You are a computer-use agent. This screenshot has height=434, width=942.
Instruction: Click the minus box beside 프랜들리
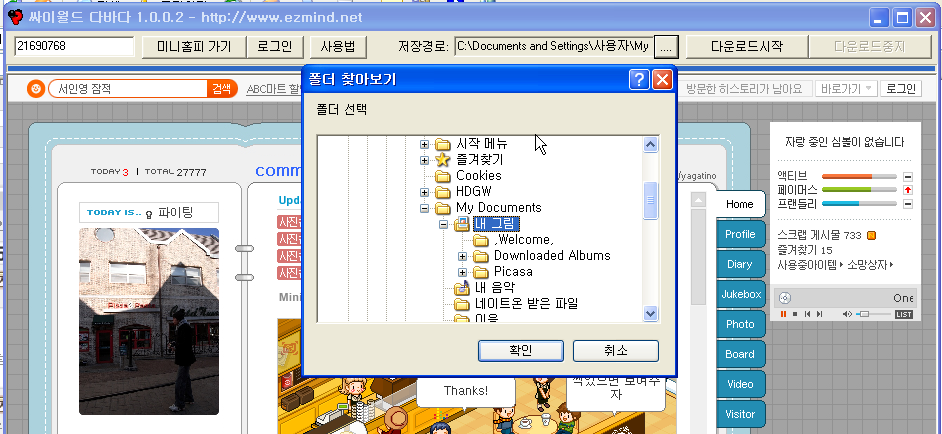point(908,204)
